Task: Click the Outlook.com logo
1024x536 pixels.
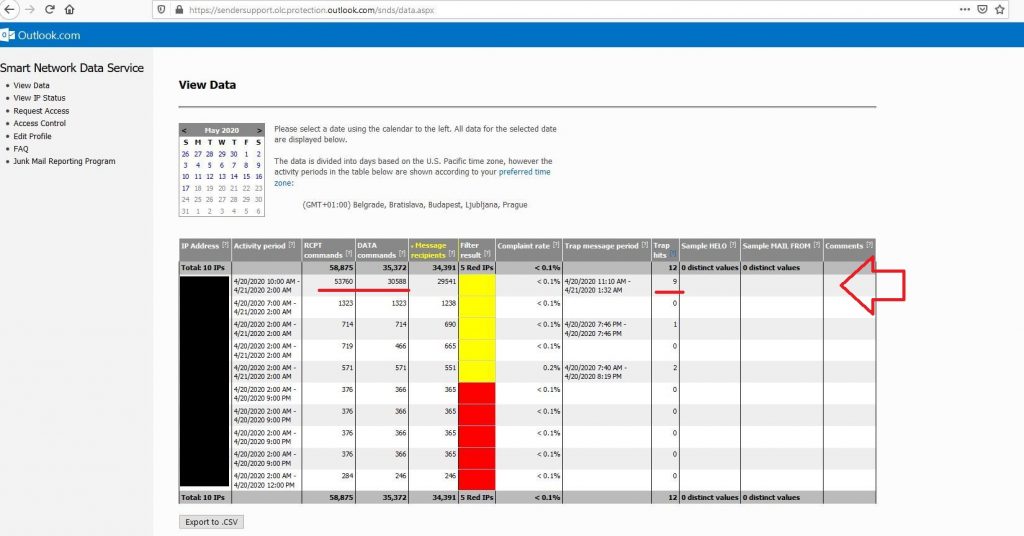Action: (40, 35)
